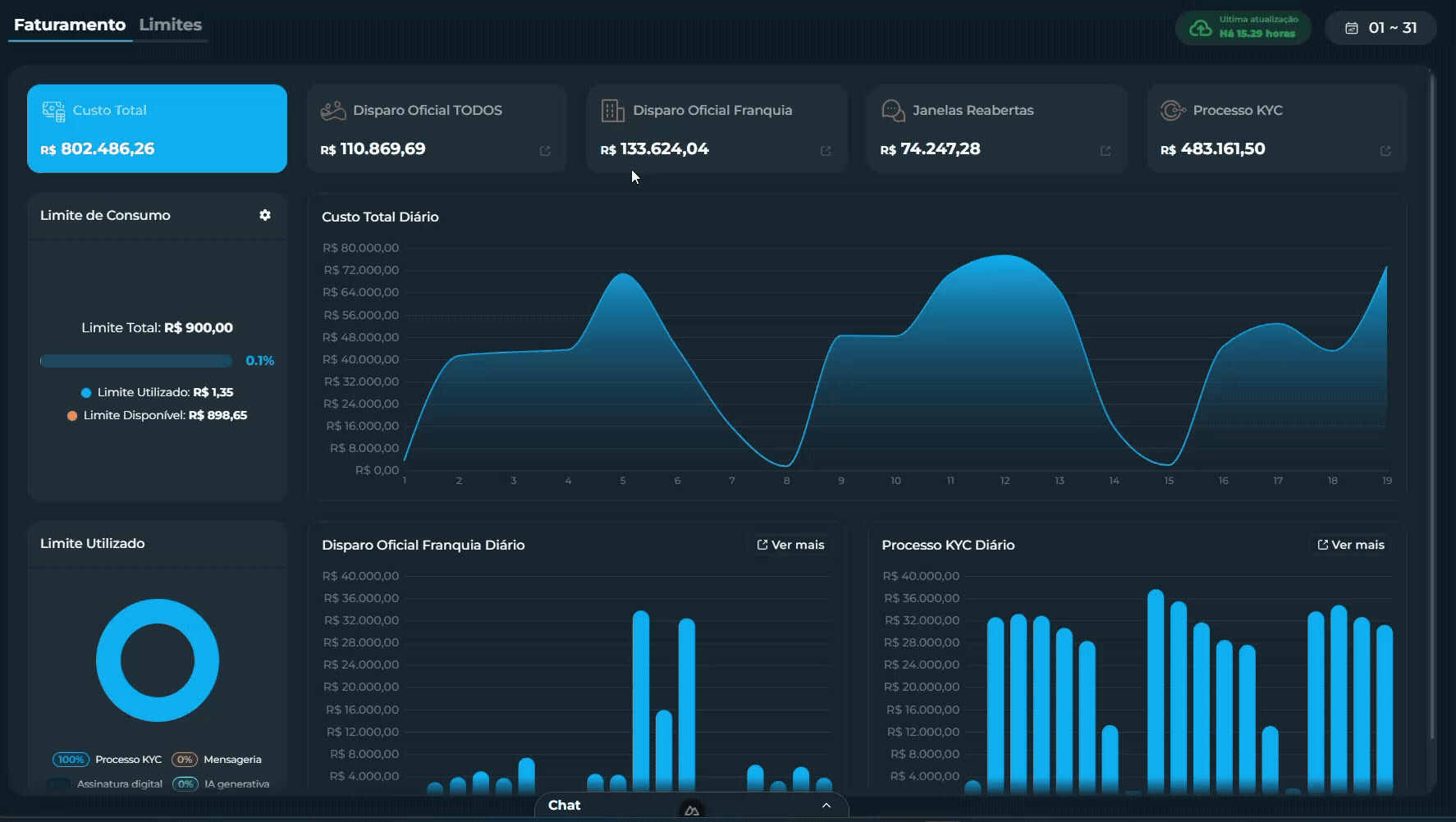
Task: Open external link on Disparo Oficial TODOS card
Action: [545, 151]
